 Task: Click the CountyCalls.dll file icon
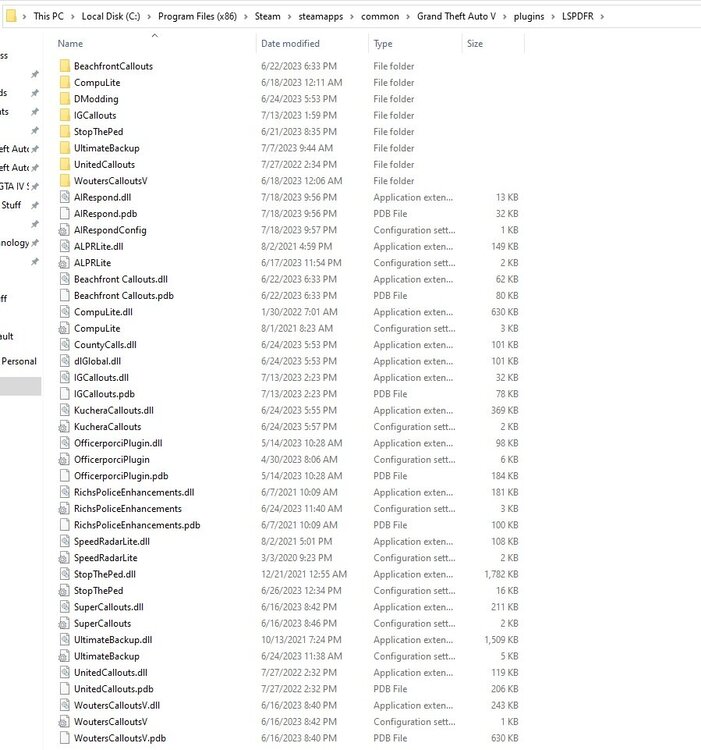[x=65, y=344]
